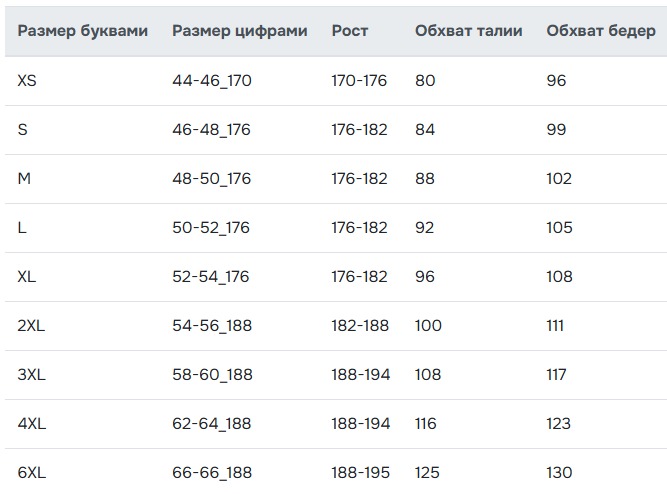Click waist value 96 in XL row
667x494 pixels.
coord(425,276)
